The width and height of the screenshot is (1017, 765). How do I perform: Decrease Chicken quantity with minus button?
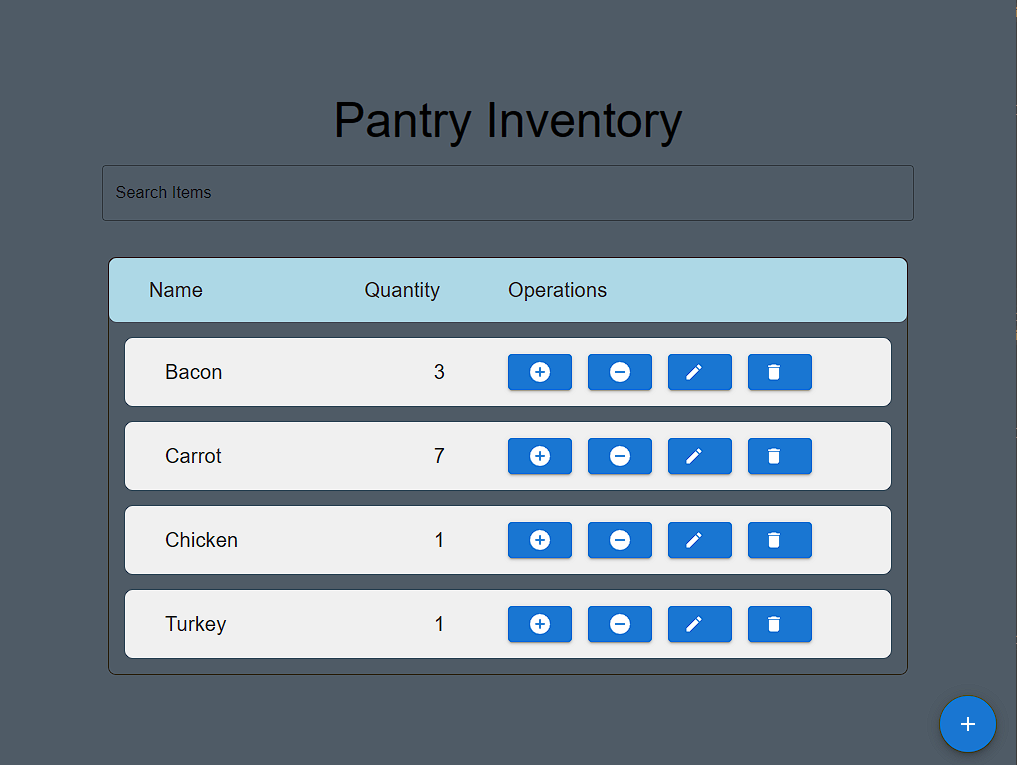tap(620, 540)
